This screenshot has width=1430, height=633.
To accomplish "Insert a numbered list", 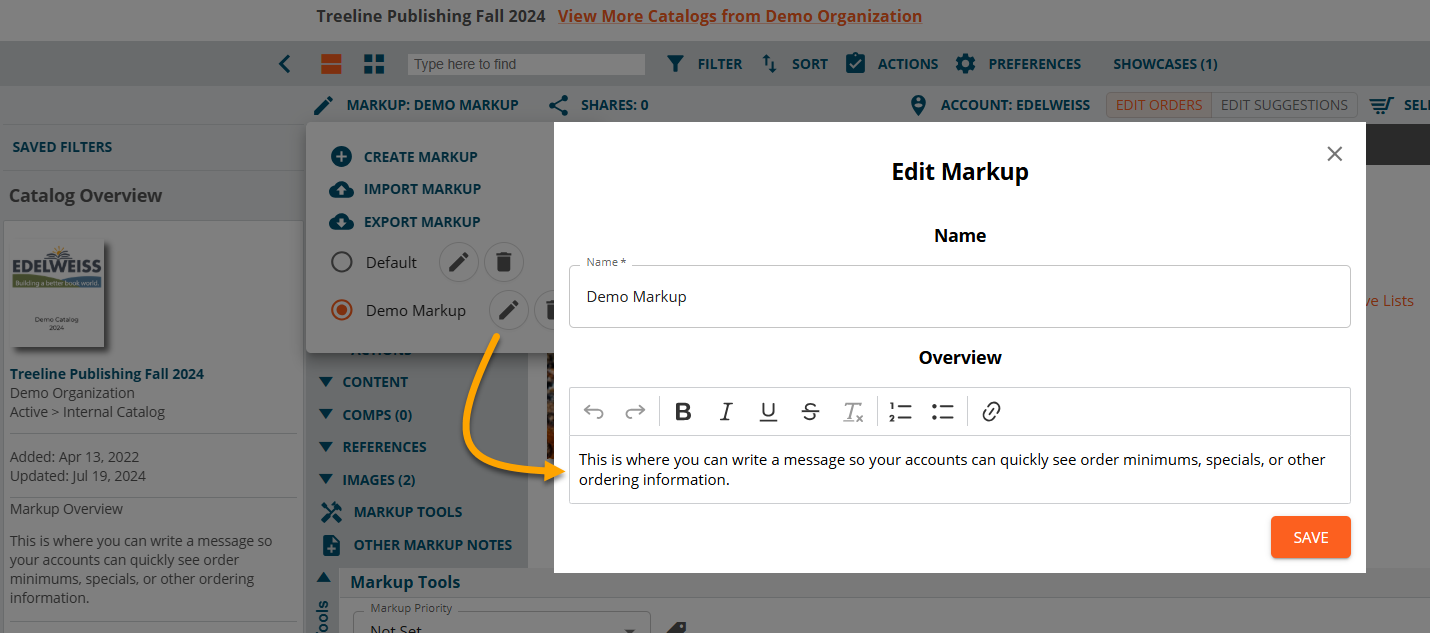I will [x=900, y=412].
